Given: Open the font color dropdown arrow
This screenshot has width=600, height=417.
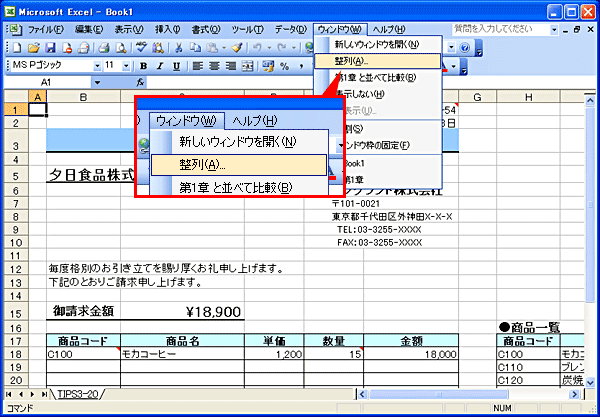Looking at the screenshot, I should (x=454, y=66).
